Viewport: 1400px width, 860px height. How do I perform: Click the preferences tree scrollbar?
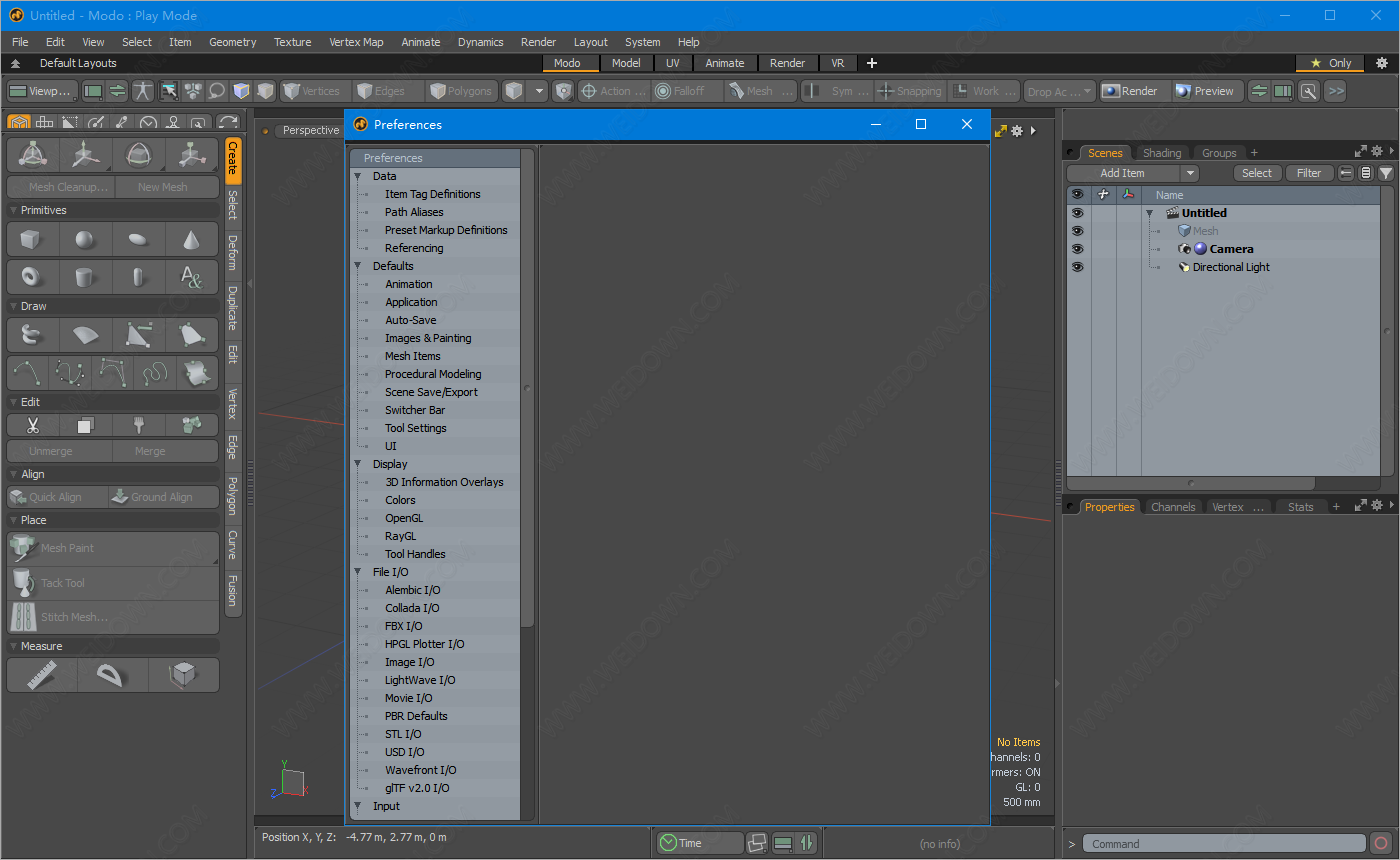tap(528, 388)
